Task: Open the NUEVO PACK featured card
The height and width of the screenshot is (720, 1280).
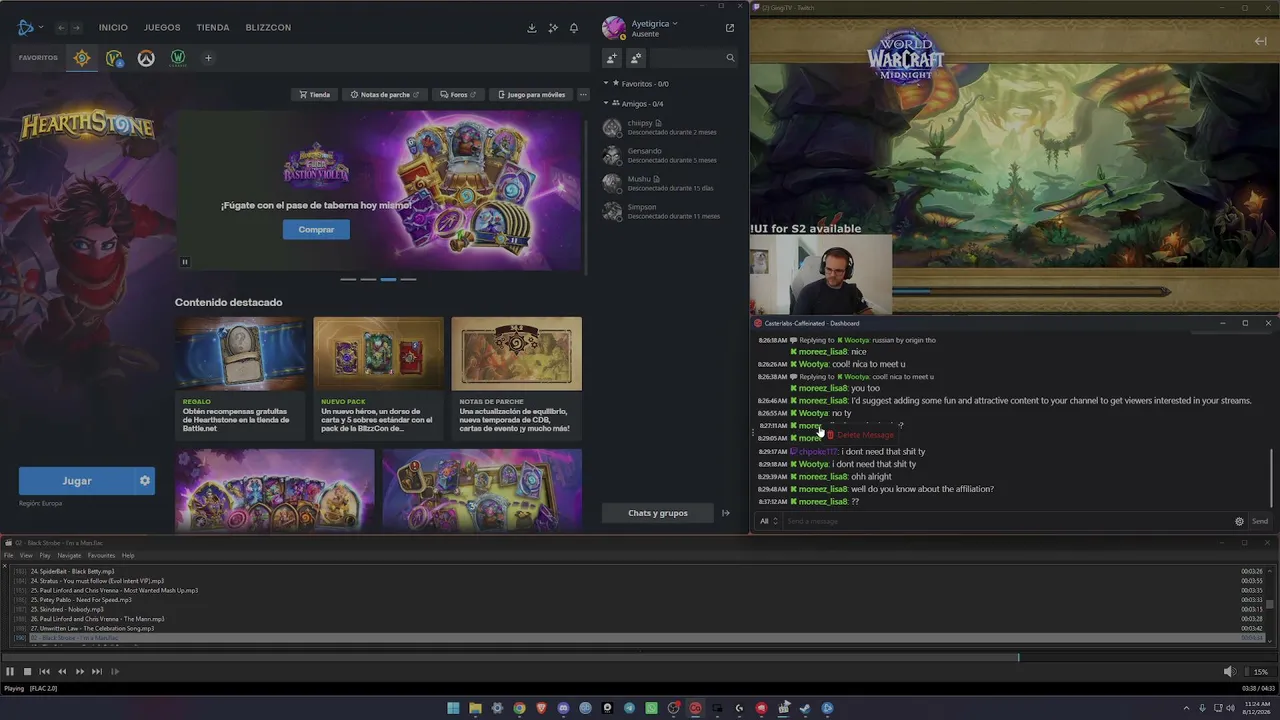Action: coord(378,378)
